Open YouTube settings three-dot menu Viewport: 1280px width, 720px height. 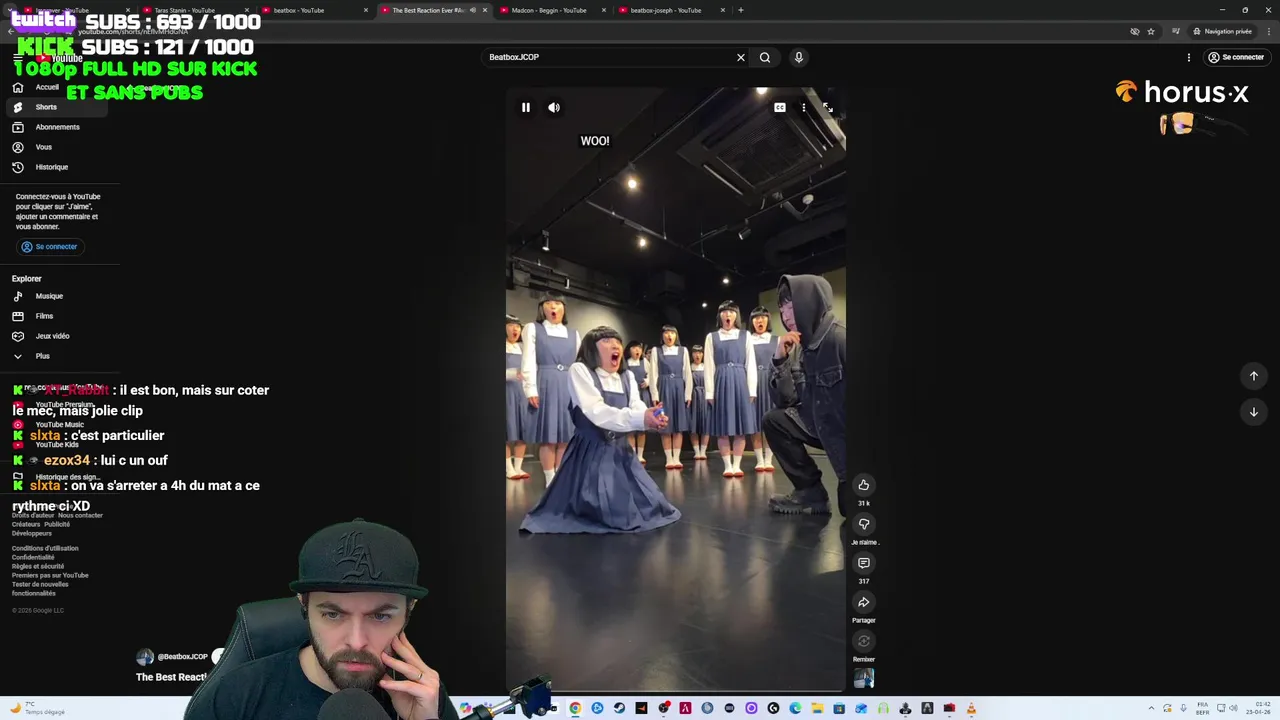coord(1188,57)
